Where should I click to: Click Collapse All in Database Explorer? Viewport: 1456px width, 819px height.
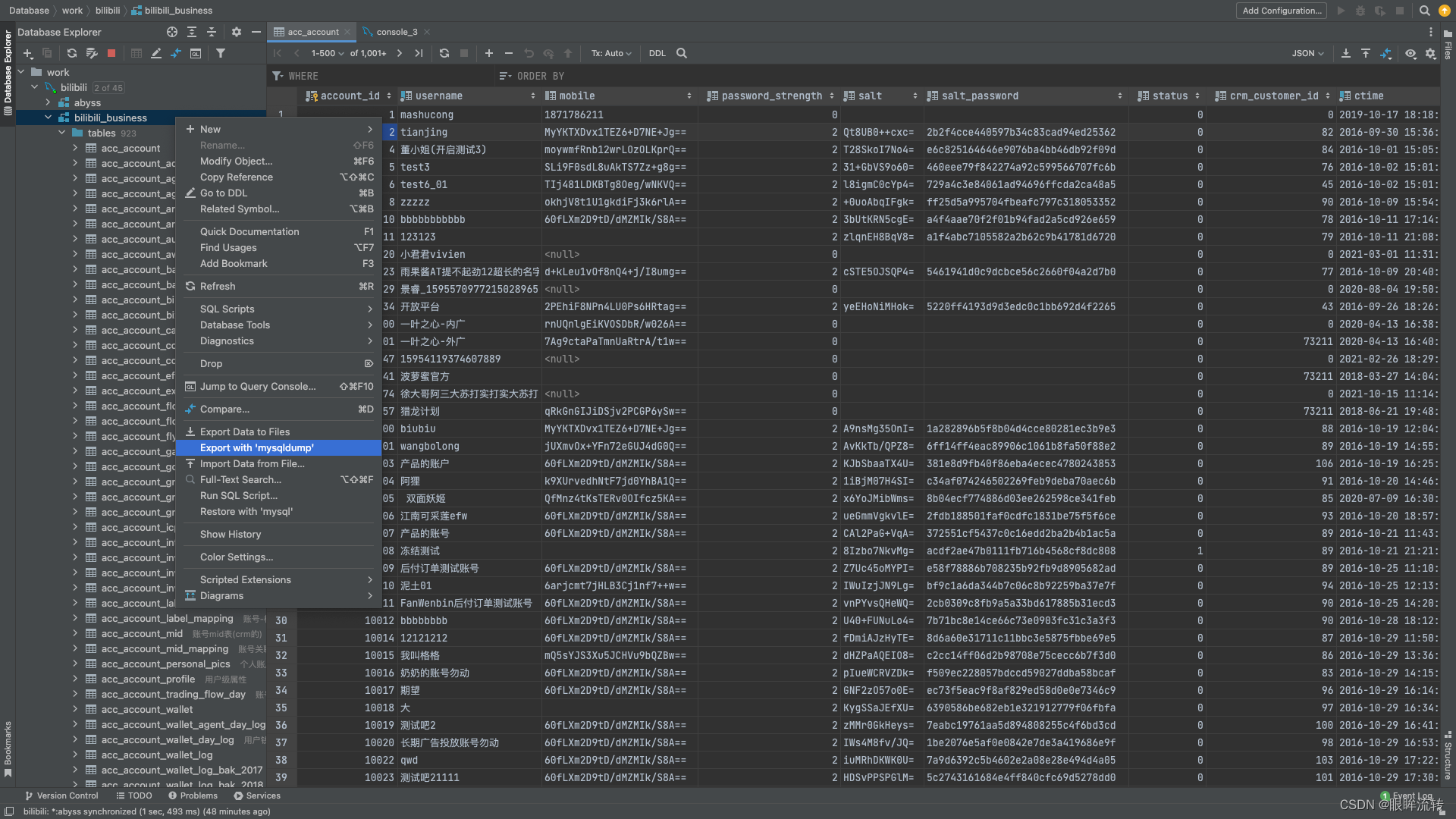point(212,32)
